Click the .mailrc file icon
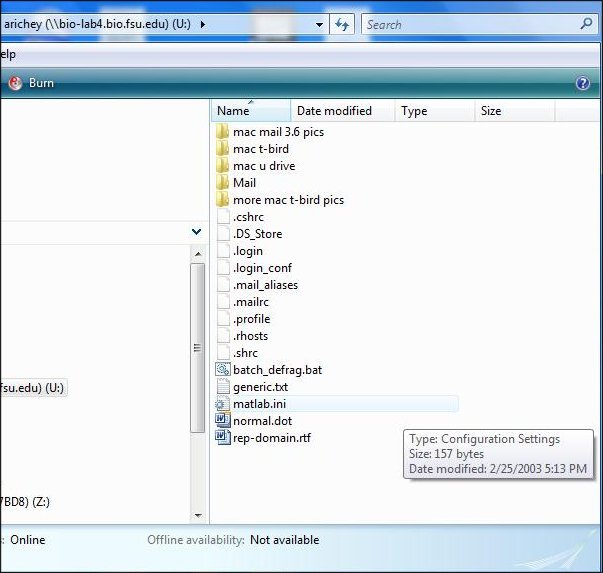The height and width of the screenshot is (573, 603). click(223, 302)
